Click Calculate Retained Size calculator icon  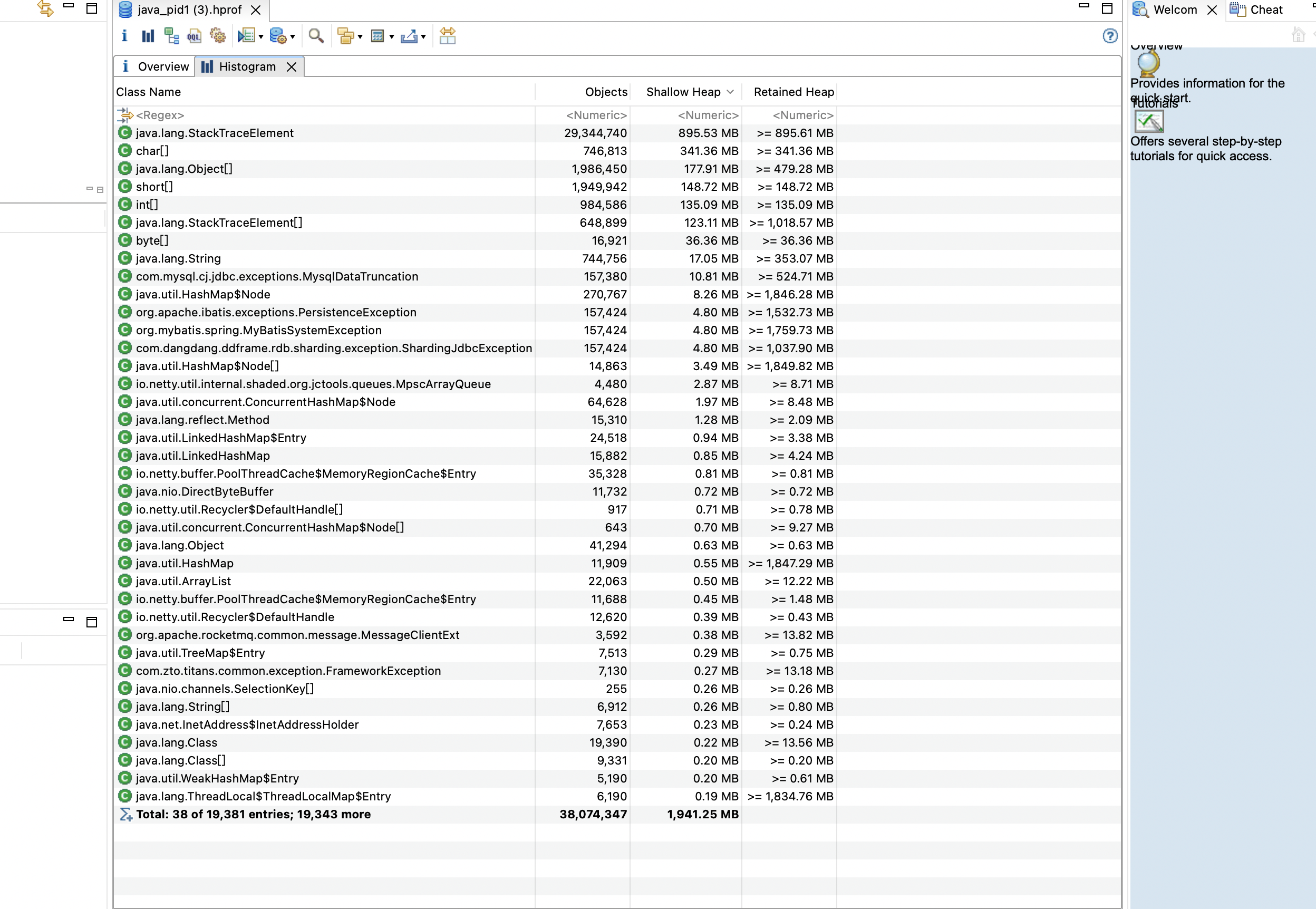click(378, 36)
